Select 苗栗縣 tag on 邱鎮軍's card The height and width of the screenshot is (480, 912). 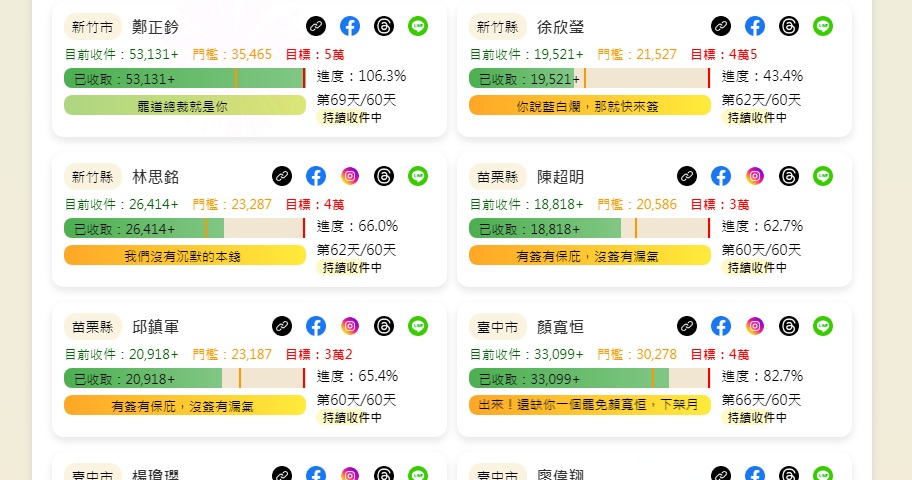(x=92, y=327)
